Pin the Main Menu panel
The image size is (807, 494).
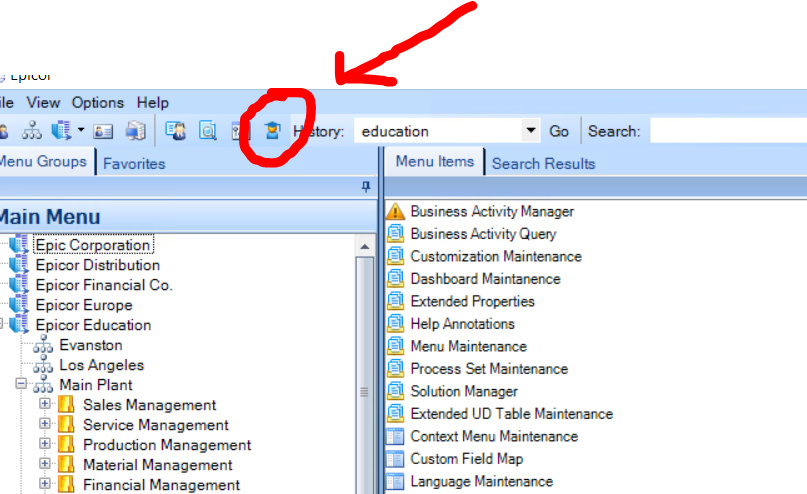(365, 186)
